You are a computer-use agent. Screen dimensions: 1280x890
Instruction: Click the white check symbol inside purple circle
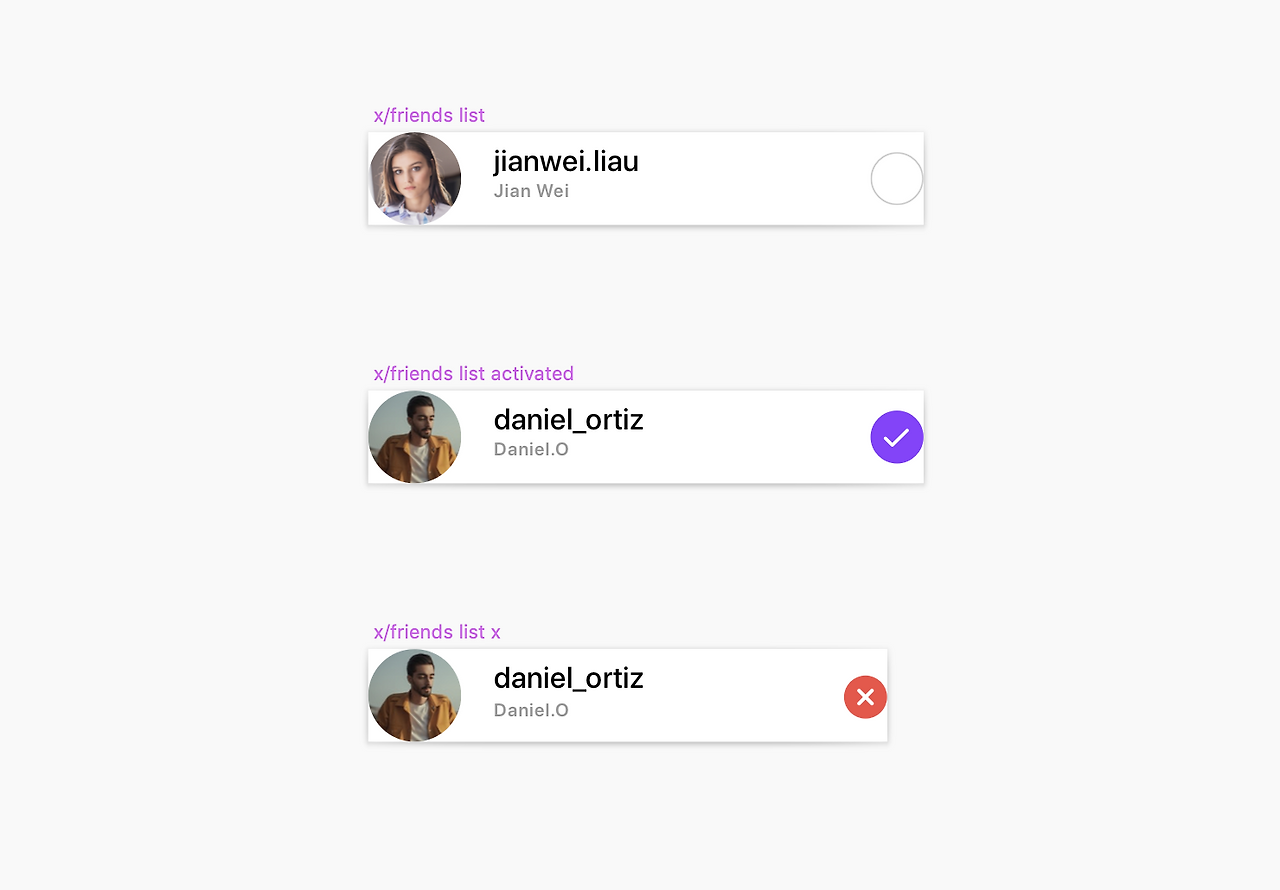coord(896,437)
